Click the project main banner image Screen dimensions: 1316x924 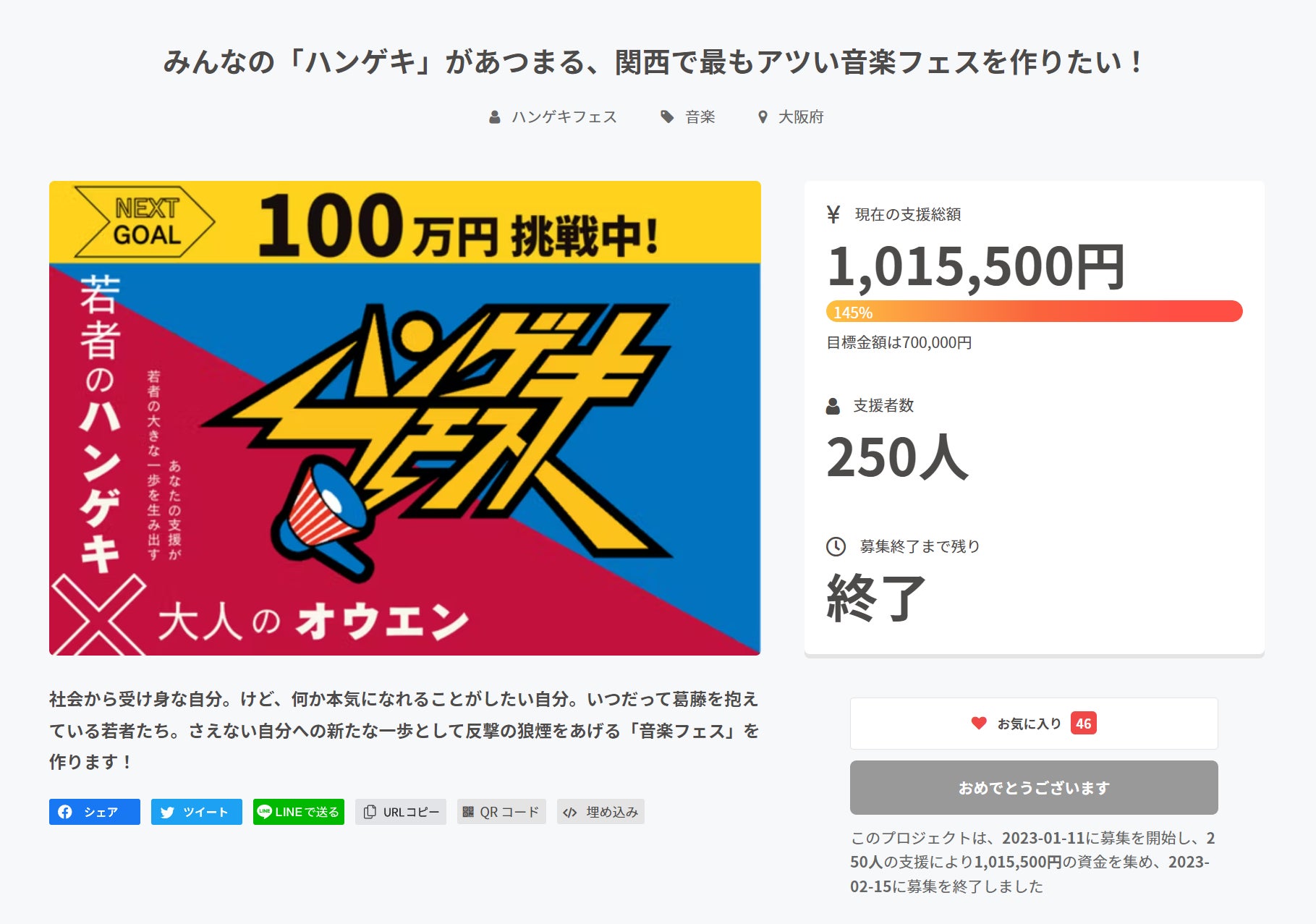404,418
